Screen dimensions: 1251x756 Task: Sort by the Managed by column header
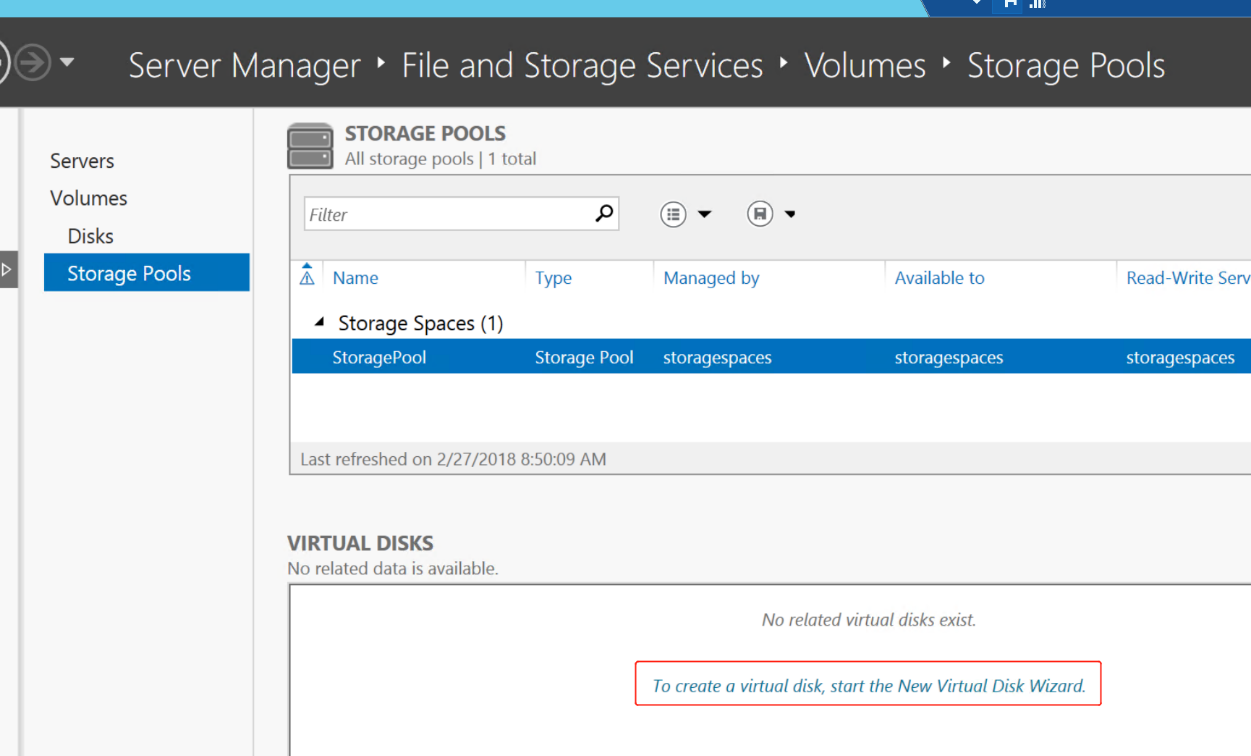click(711, 278)
